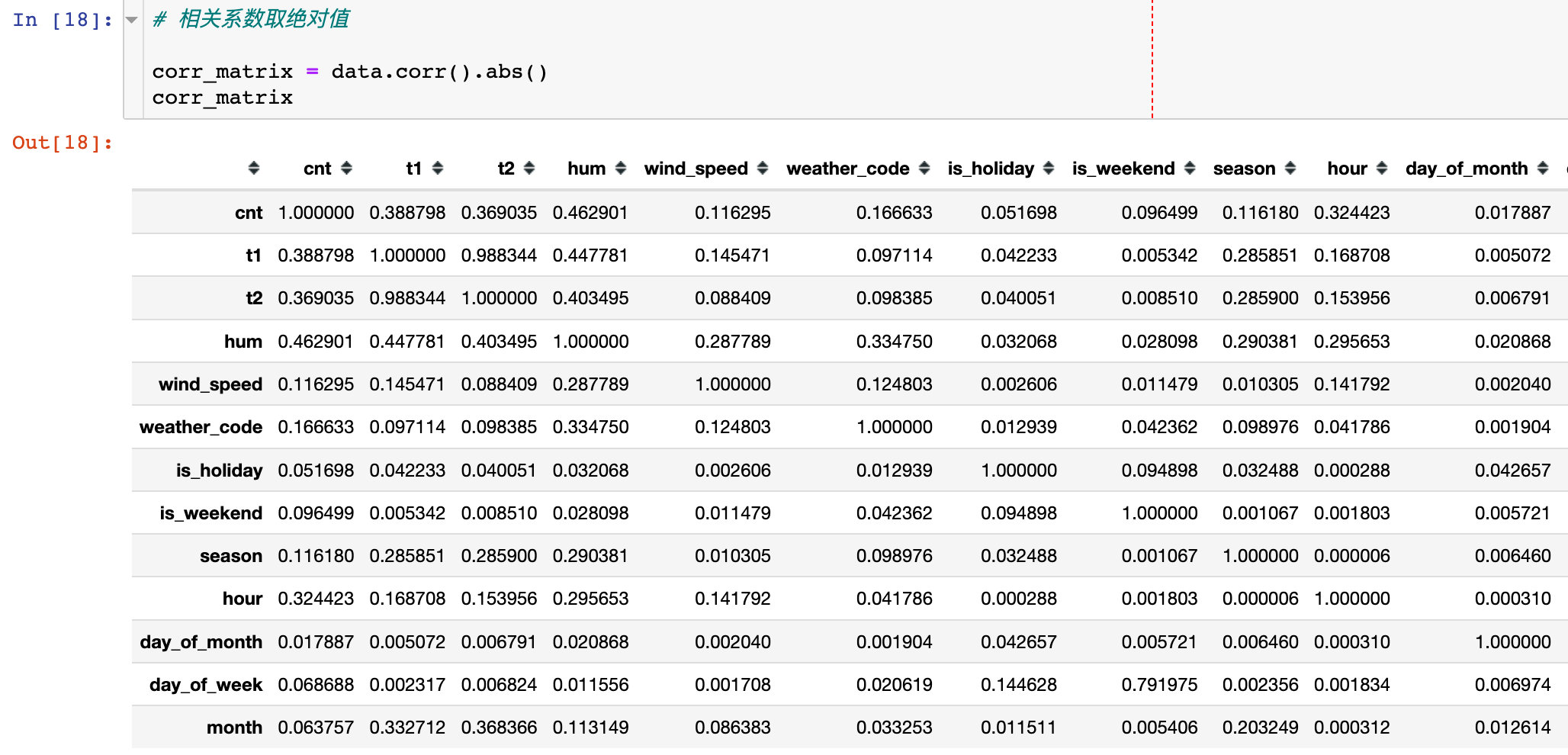The width and height of the screenshot is (1568, 755).
Task: Click the corr_matrix assignment code line
Action: pos(349,72)
